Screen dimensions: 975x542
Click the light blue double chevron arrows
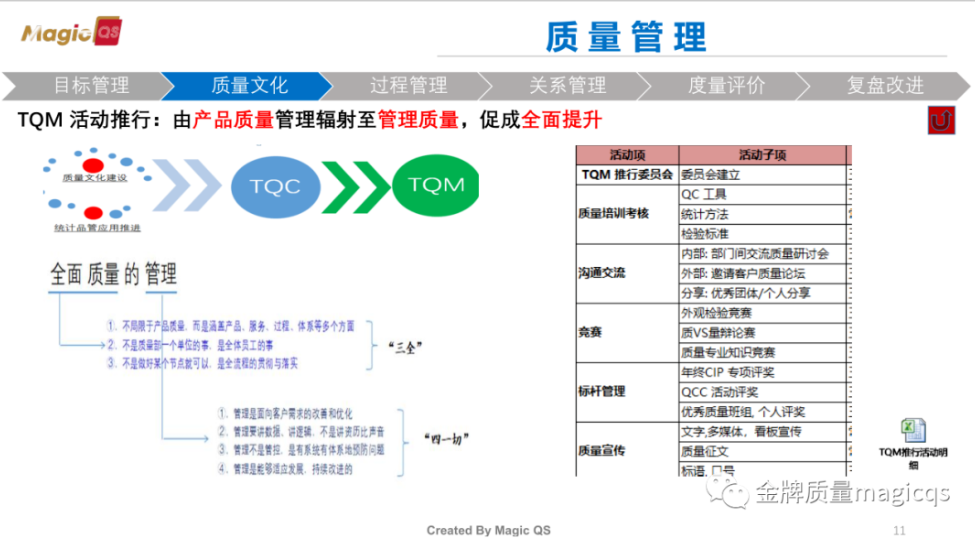point(187,185)
